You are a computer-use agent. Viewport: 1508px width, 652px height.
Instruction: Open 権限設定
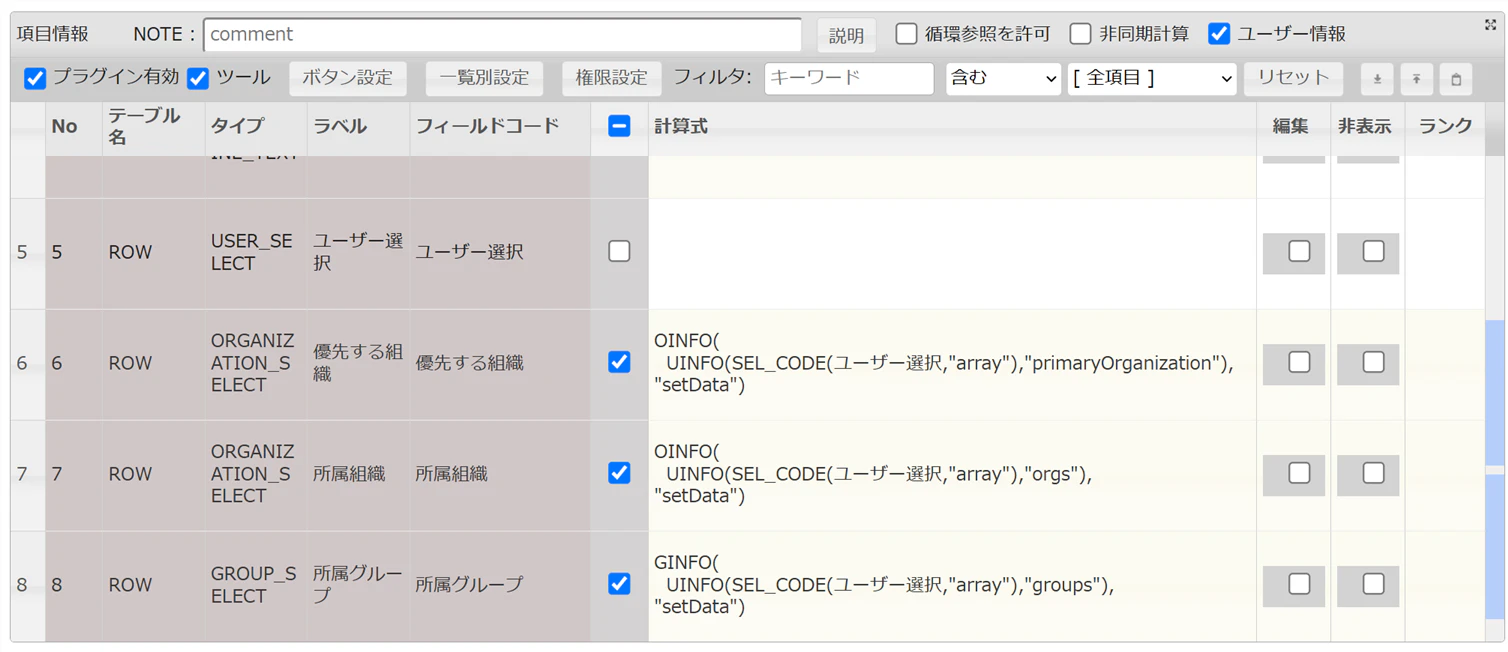point(611,79)
